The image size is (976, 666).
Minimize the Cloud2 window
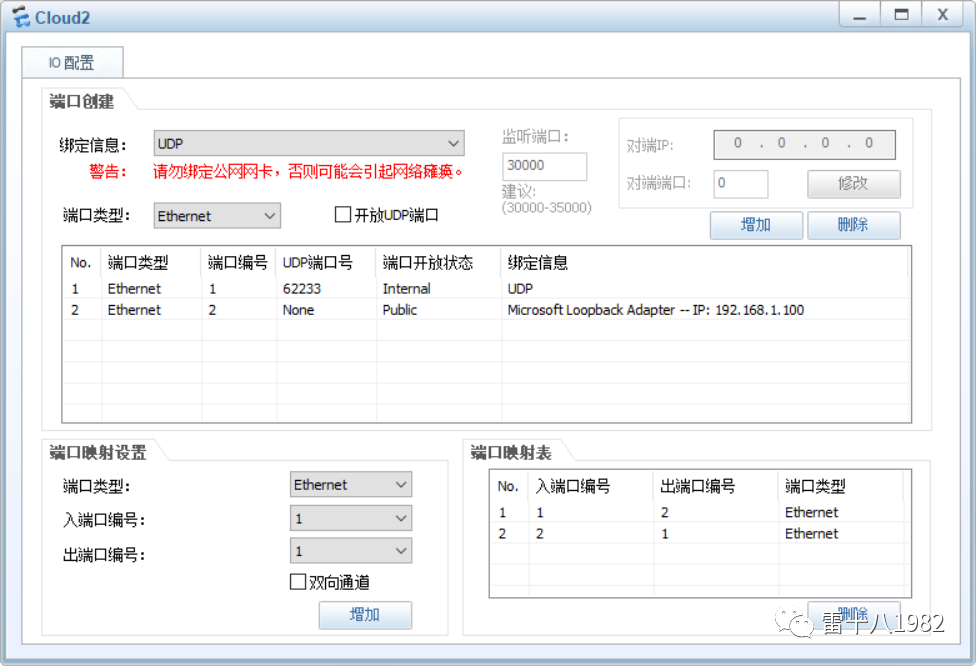(860, 15)
